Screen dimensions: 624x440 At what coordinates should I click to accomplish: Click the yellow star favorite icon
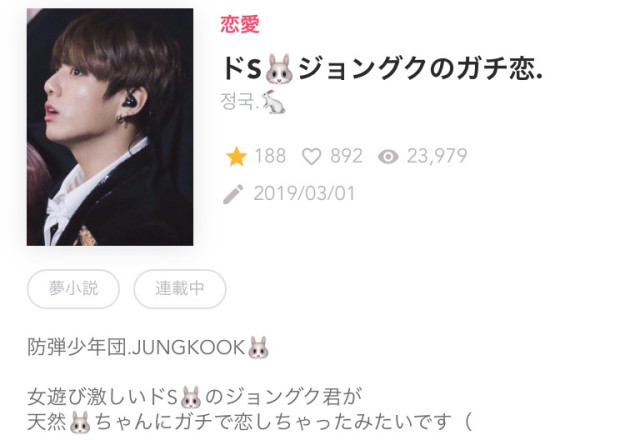236,156
